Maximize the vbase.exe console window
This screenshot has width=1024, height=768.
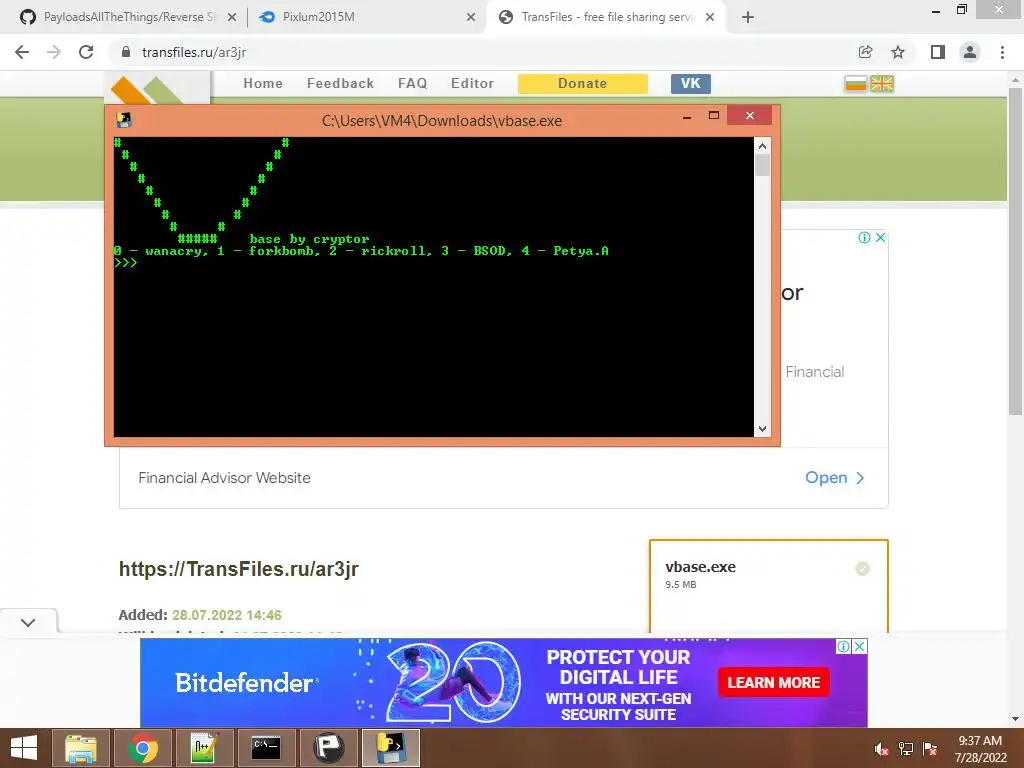click(714, 116)
